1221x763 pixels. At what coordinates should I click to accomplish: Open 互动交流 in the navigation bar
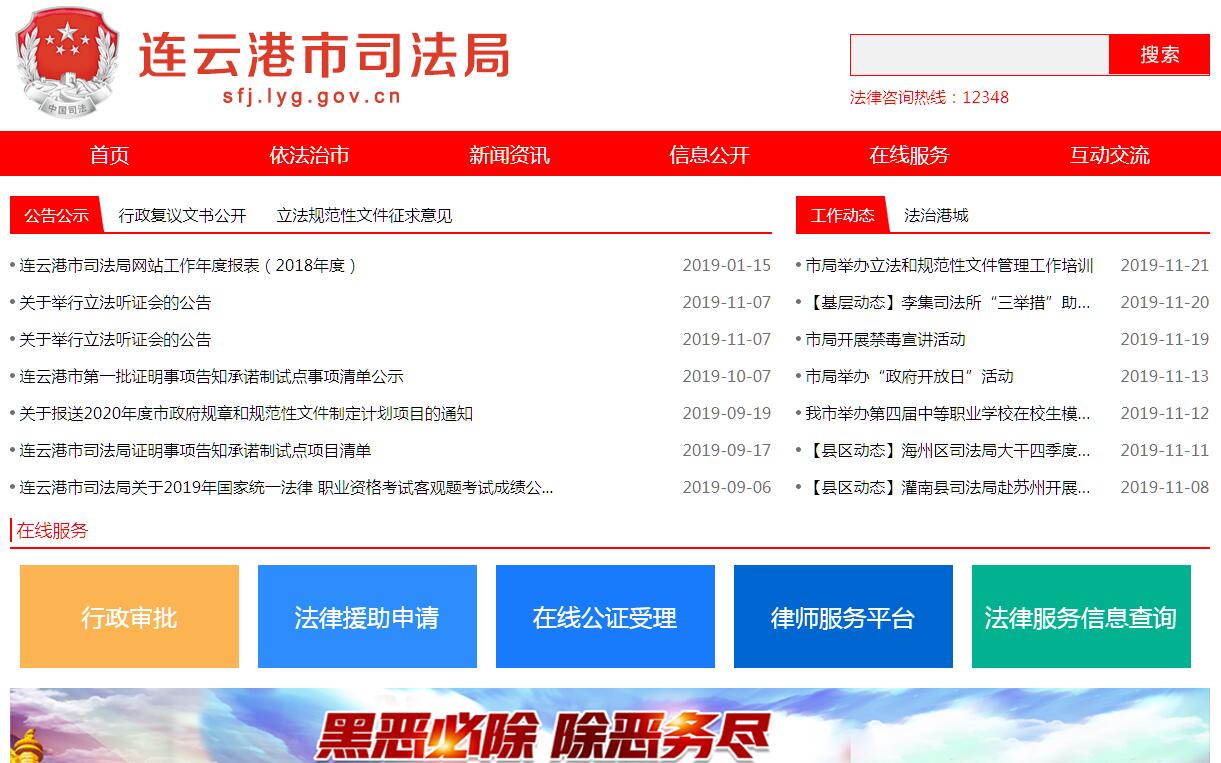point(1109,155)
